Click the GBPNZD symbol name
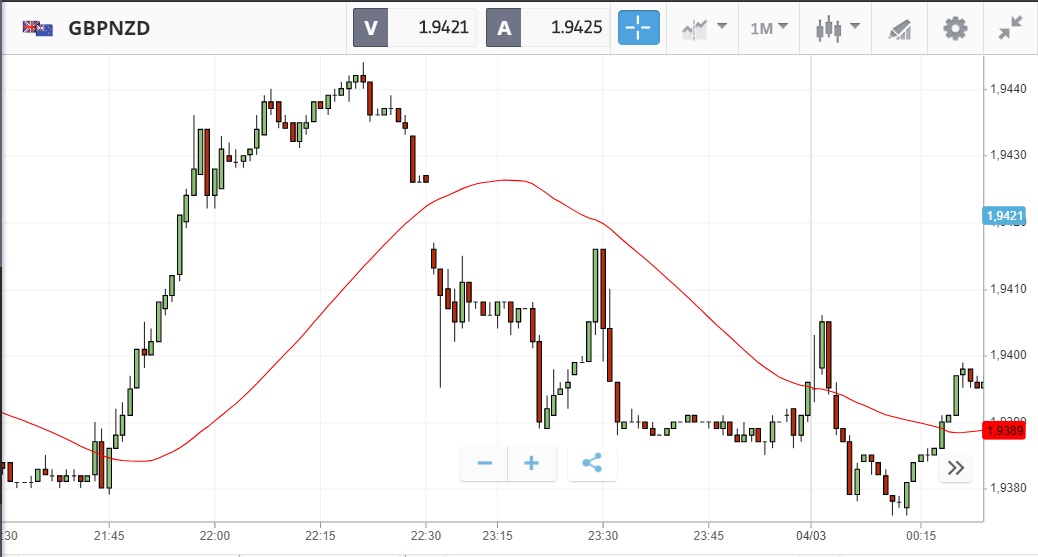The image size is (1038, 557). 109,28
